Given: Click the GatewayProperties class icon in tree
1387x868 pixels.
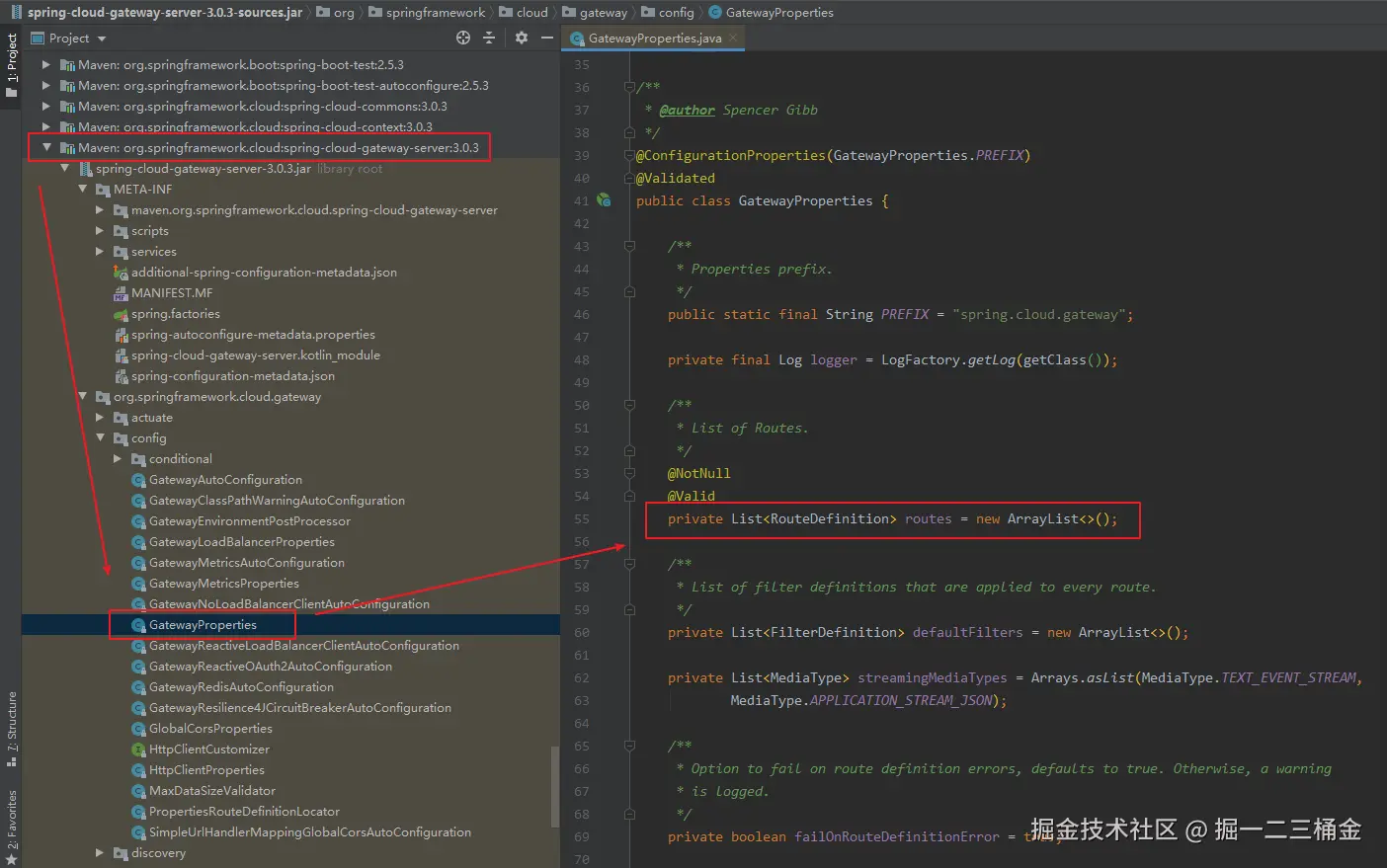Looking at the screenshot, I should coord(139,625).
